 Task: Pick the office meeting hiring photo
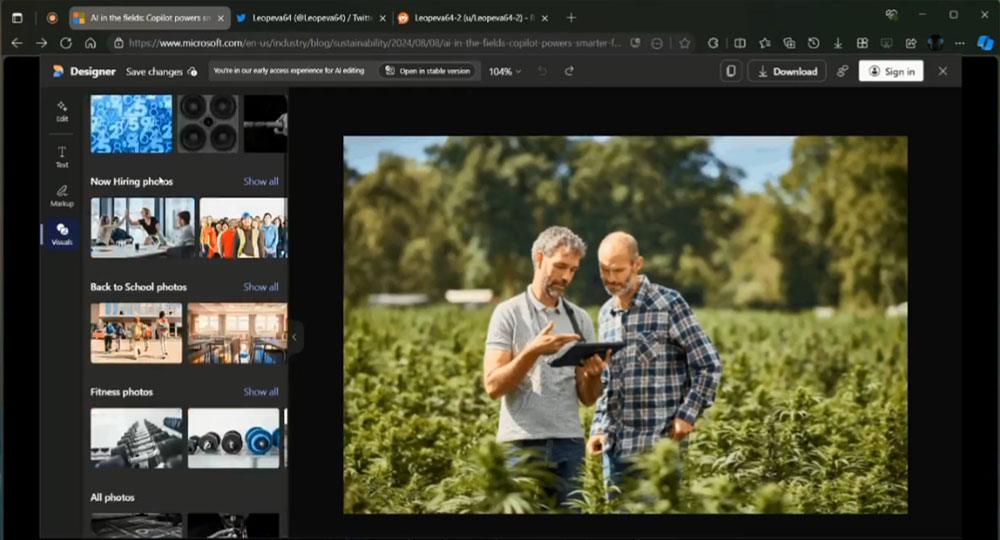(x=142, y=228)
